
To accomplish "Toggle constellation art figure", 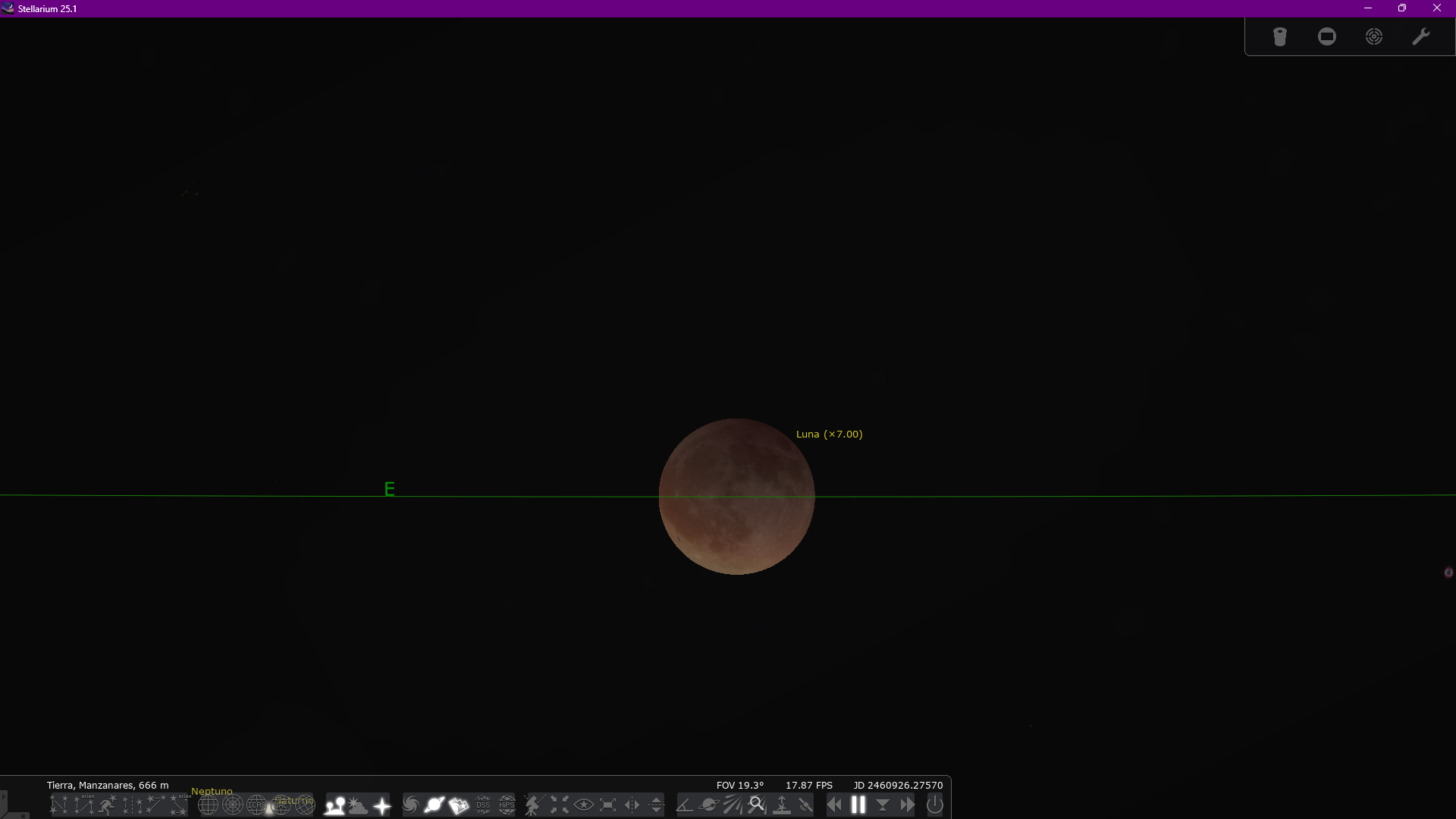I will (x=108, y=805).
